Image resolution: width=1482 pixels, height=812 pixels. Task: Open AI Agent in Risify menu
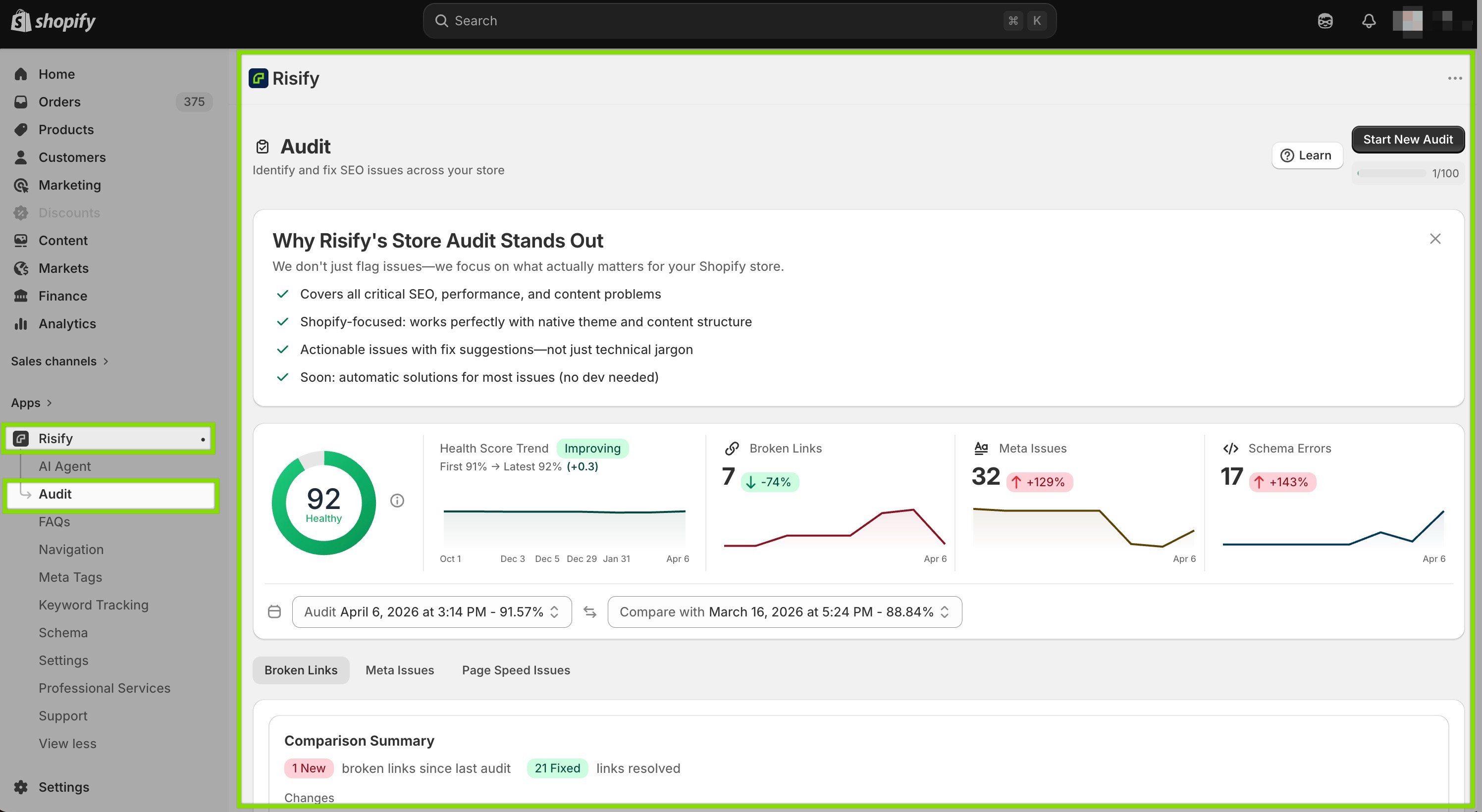pos(64,466)
